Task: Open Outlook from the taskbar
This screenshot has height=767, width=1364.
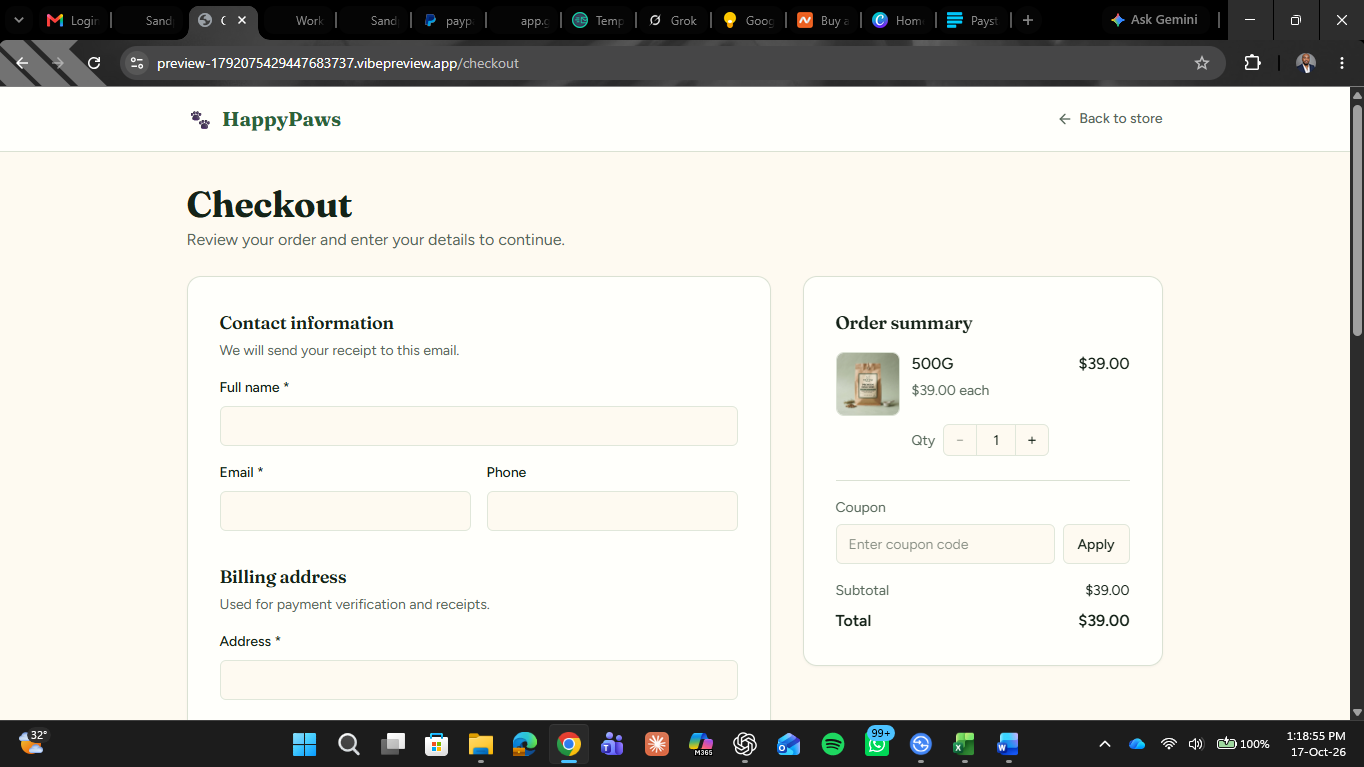Action: 788,744
